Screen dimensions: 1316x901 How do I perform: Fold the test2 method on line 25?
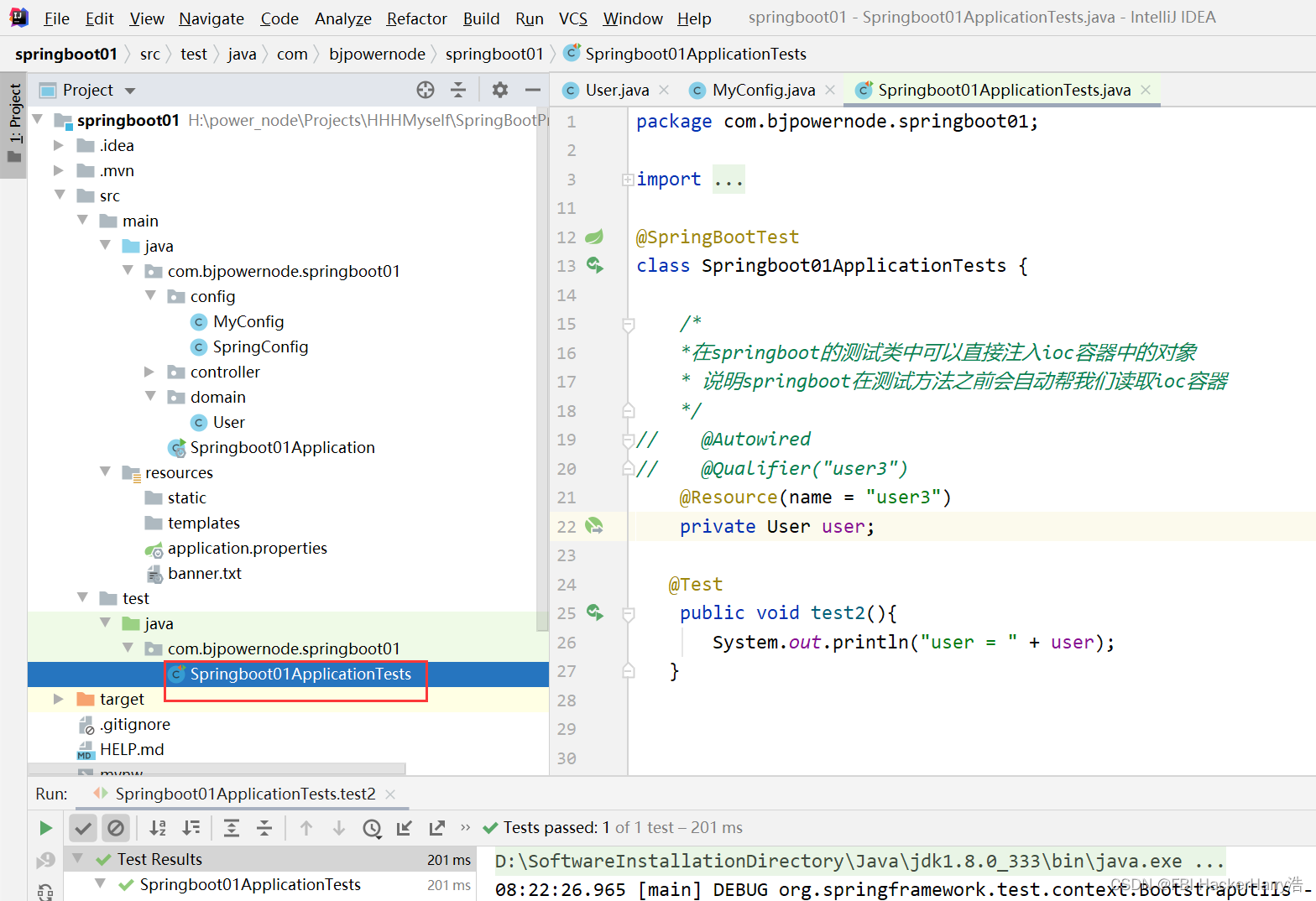pyautogui.click(x=628, y=614)
